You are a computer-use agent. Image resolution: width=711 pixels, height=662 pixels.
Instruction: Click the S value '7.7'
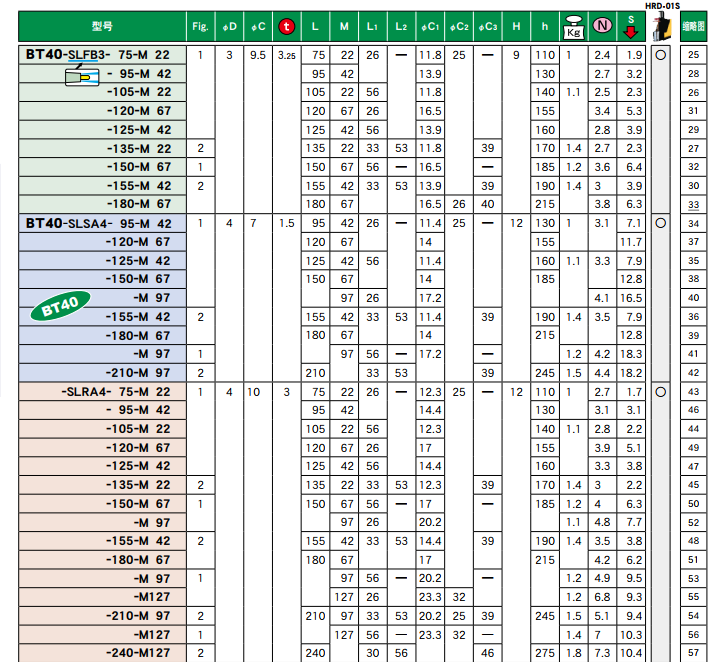pyautogui.click(x=634, y=522)
